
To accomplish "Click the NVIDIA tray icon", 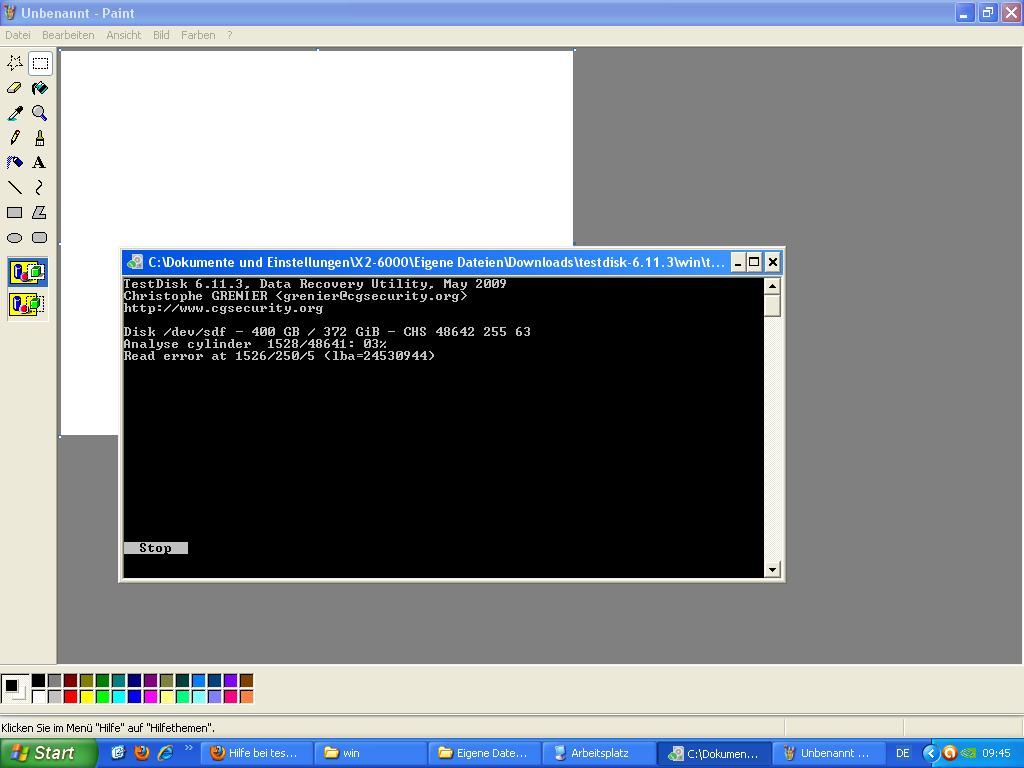I will coord(968,753).
